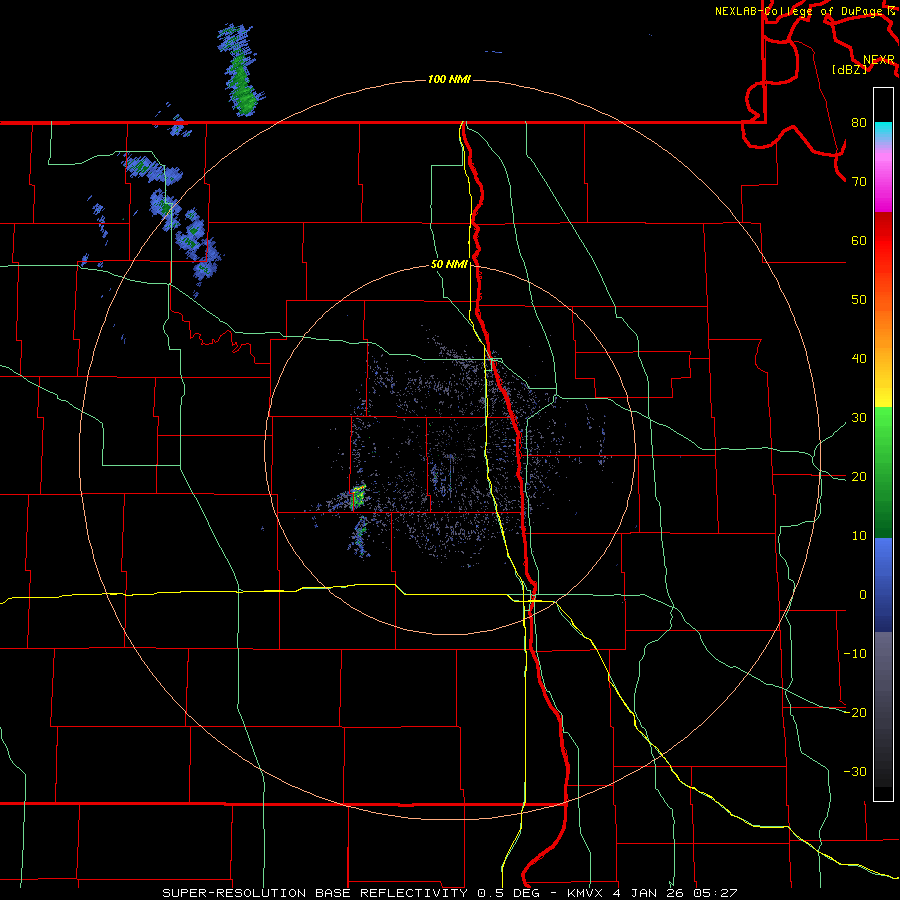Click the 70 value on the color scale
Viewport: 900px width, 900px height.
click(x=859, y=182)
